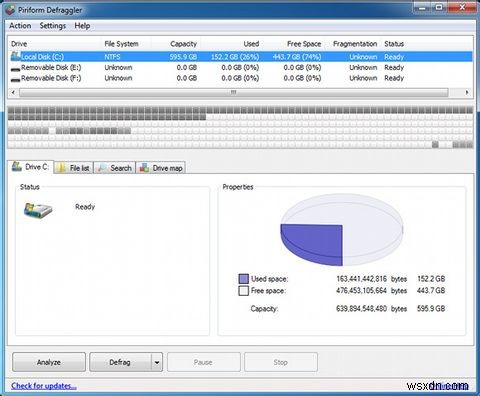Select the Local Disk (C:) row
Image resolution: width=480 pixels, height=396 pixels.
[240, 57]
